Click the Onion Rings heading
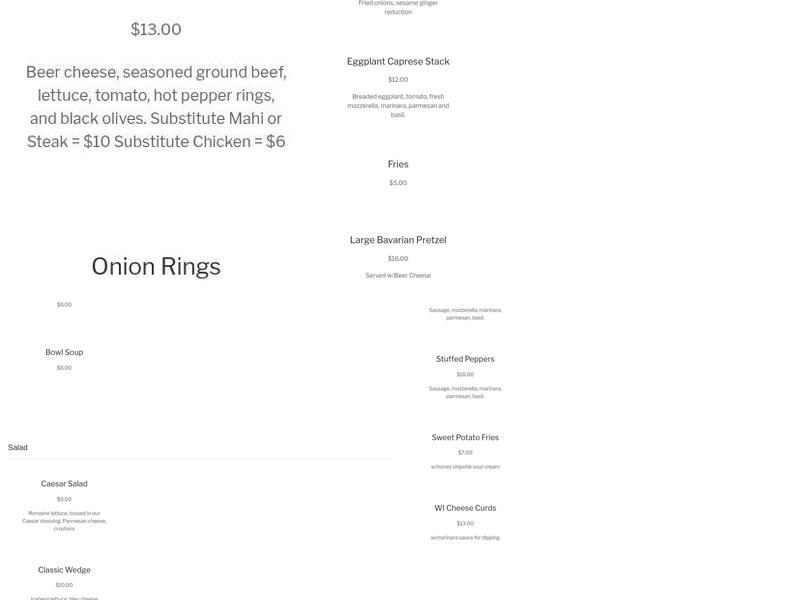The width and height of the screenshot is (800, 600). (x=156, y=267)
